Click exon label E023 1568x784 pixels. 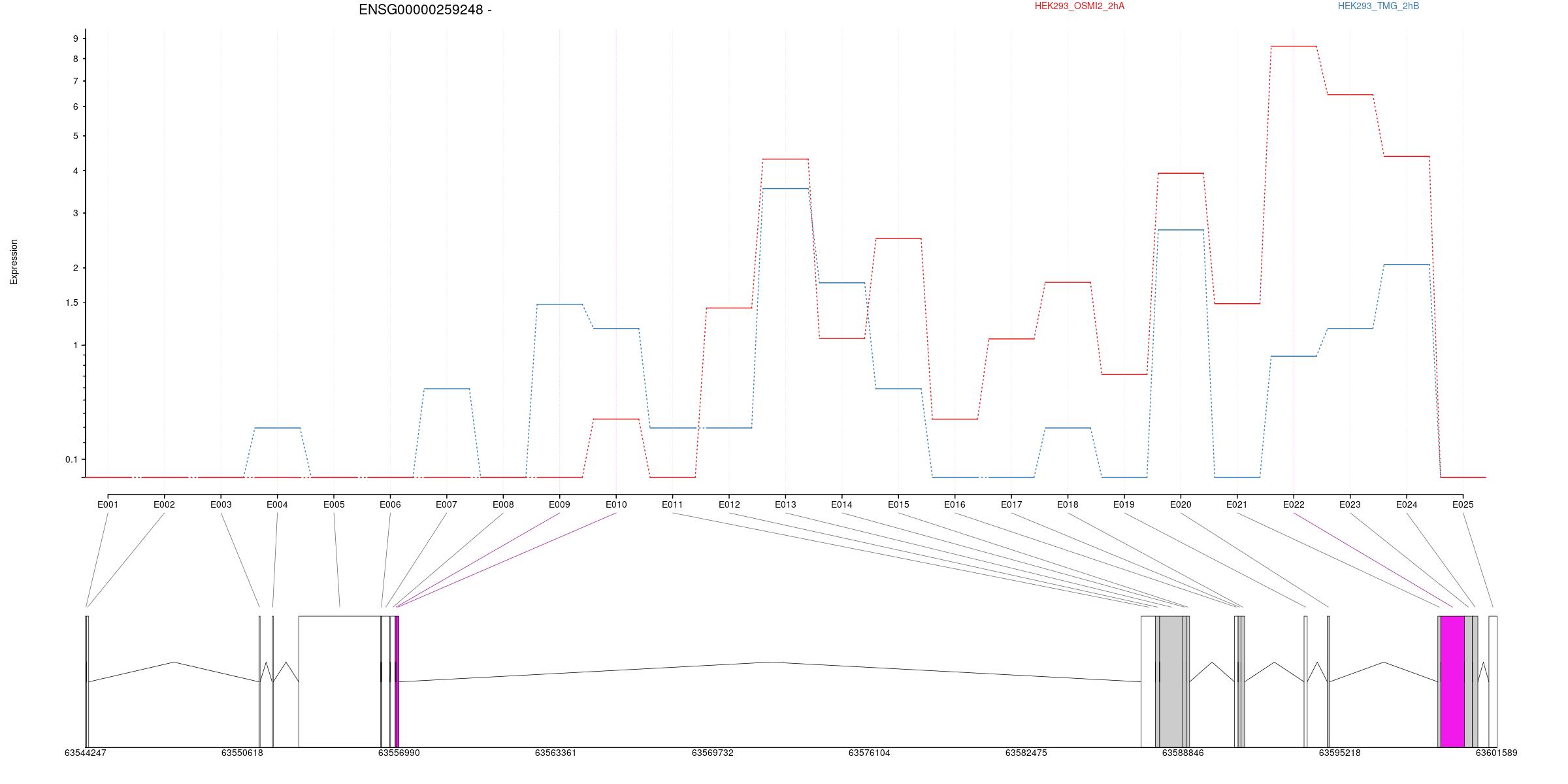[1350, 504]
